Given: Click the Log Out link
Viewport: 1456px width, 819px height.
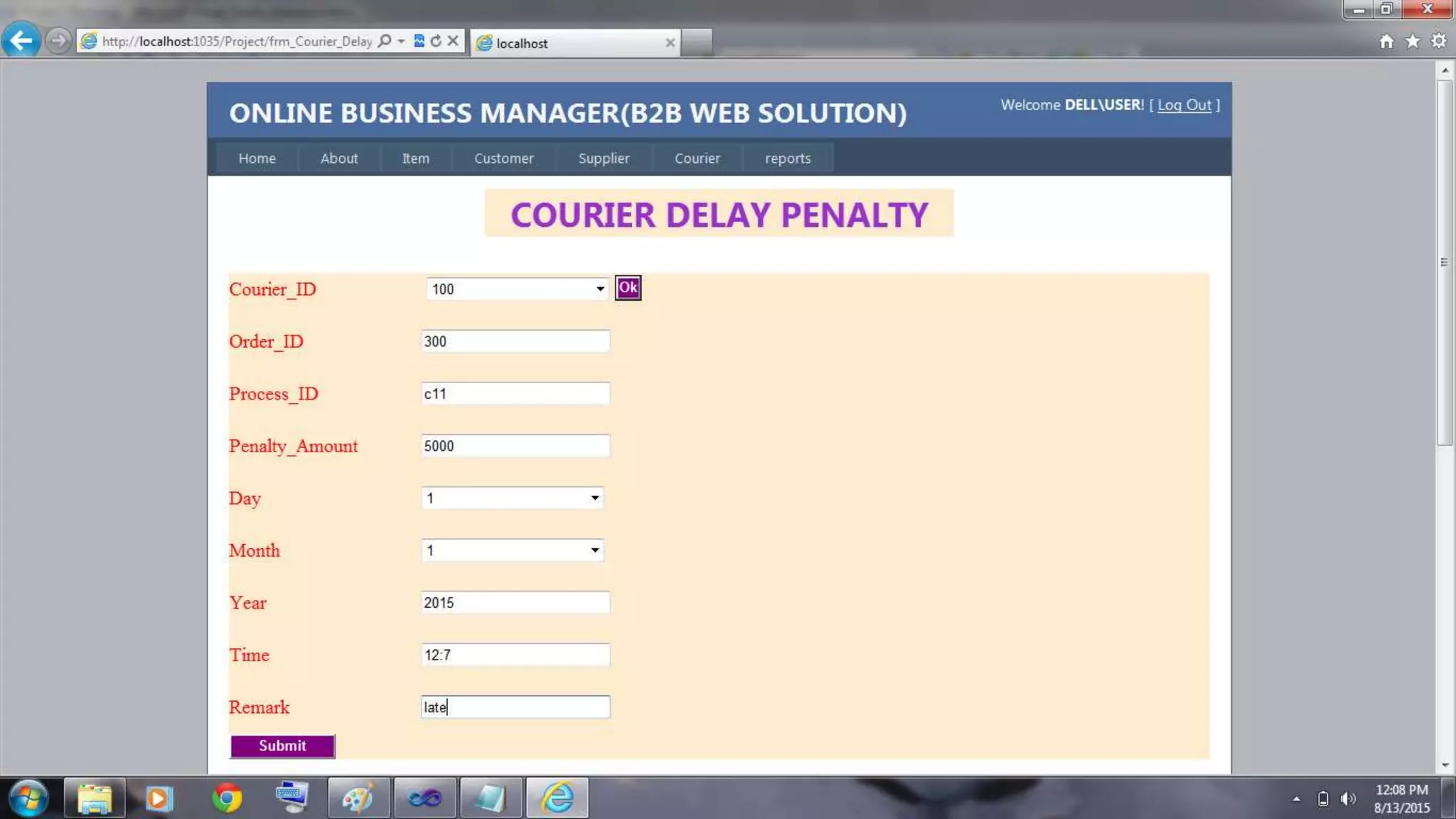Looking at the screenshot, I should point(1184,105).
